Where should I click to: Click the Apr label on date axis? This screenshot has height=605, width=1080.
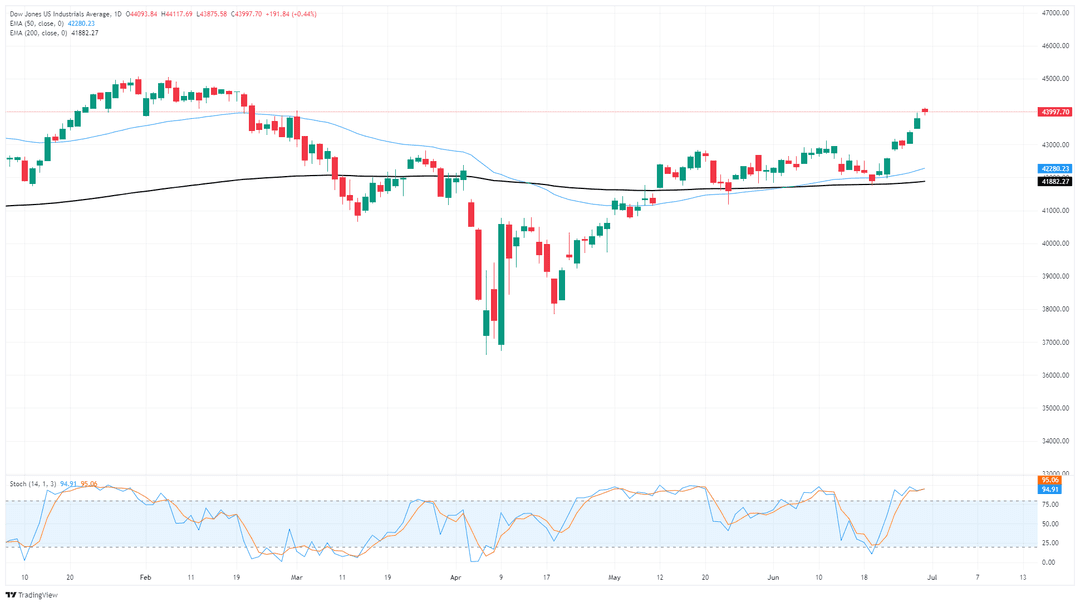click(x=455, y=577)
